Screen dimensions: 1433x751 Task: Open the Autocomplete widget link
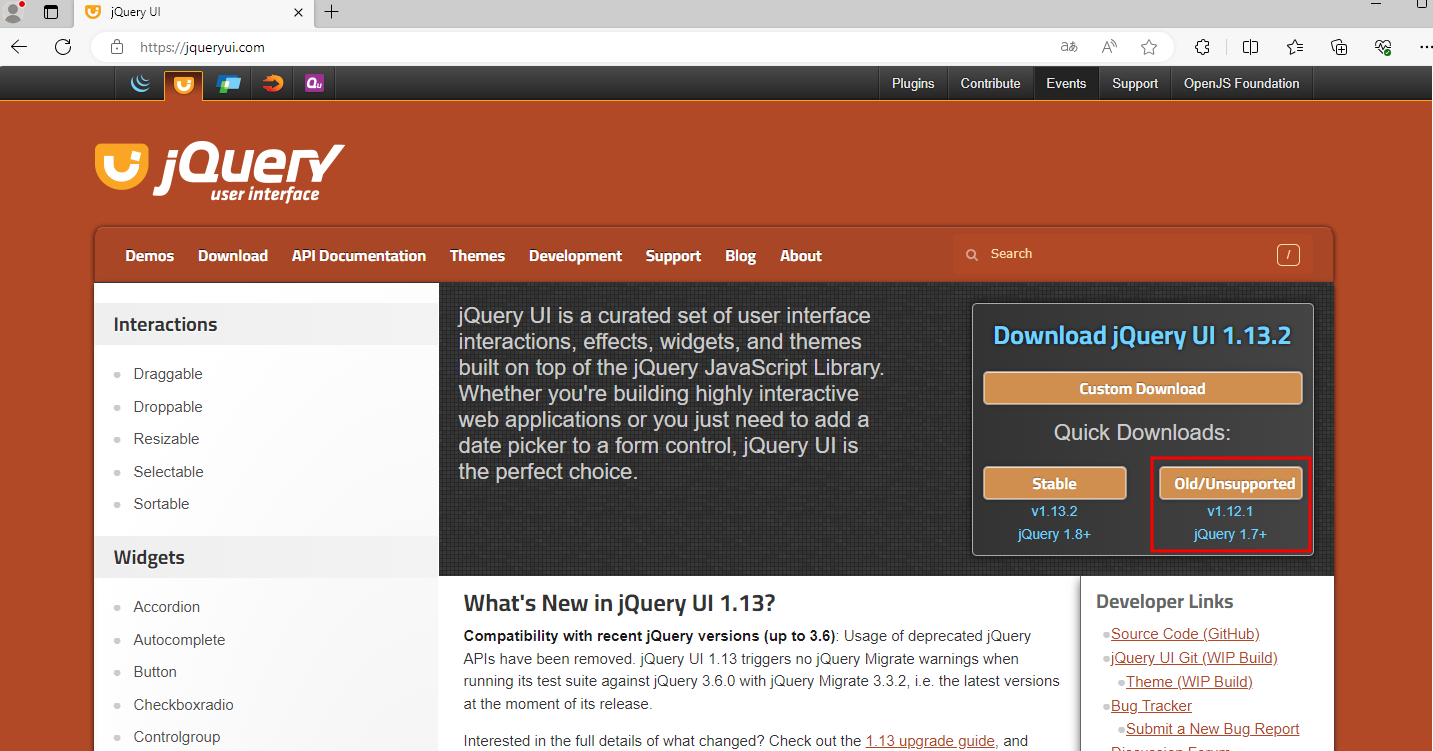coord(179,640)
